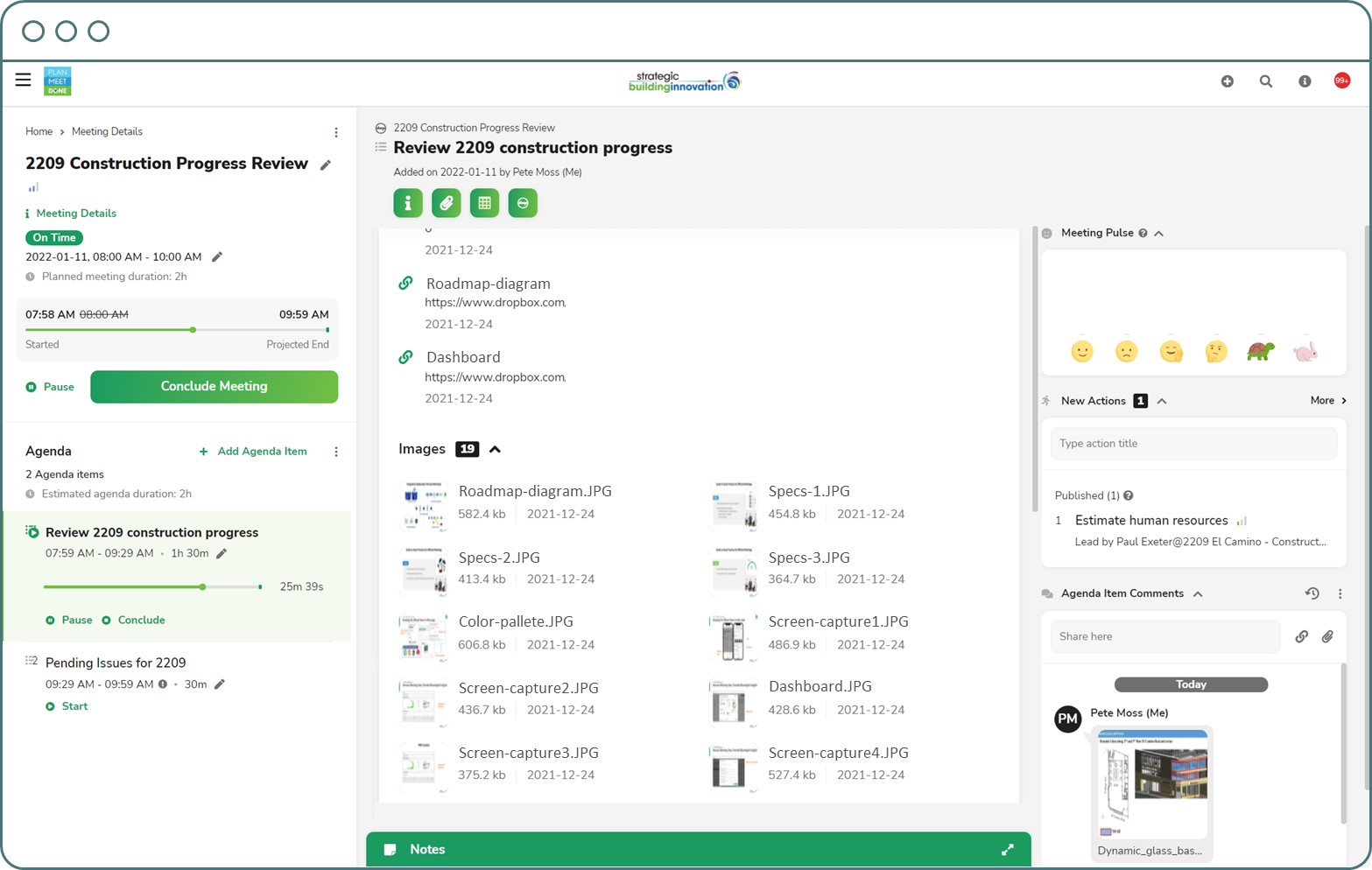
Task: Open the Agenda three-dot options menu
Action: pos(336,452)
